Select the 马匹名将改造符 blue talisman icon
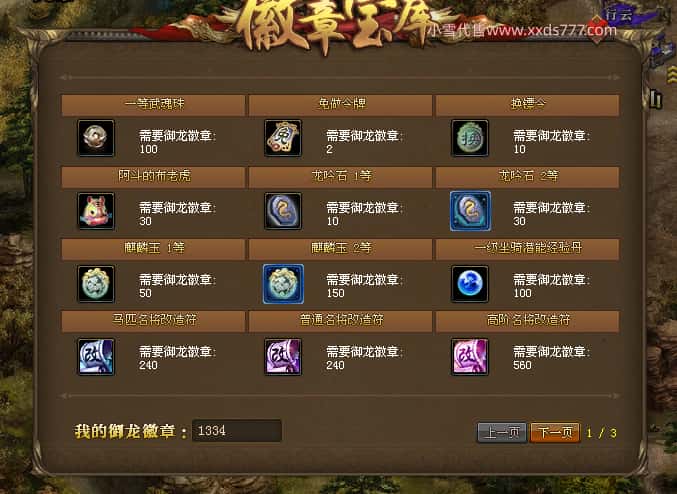Viewport: 677px width, 494px height. [96, 357]
